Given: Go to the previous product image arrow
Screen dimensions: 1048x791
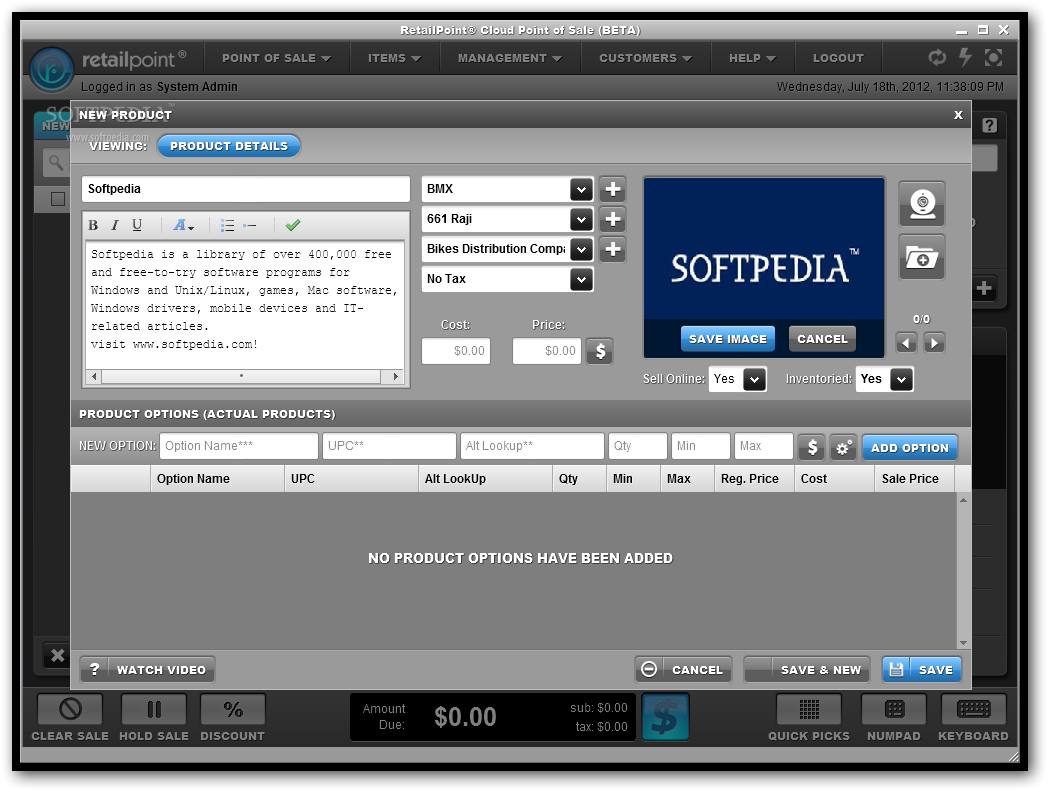Looking at the screenshot, I should [x=906, y=343].
